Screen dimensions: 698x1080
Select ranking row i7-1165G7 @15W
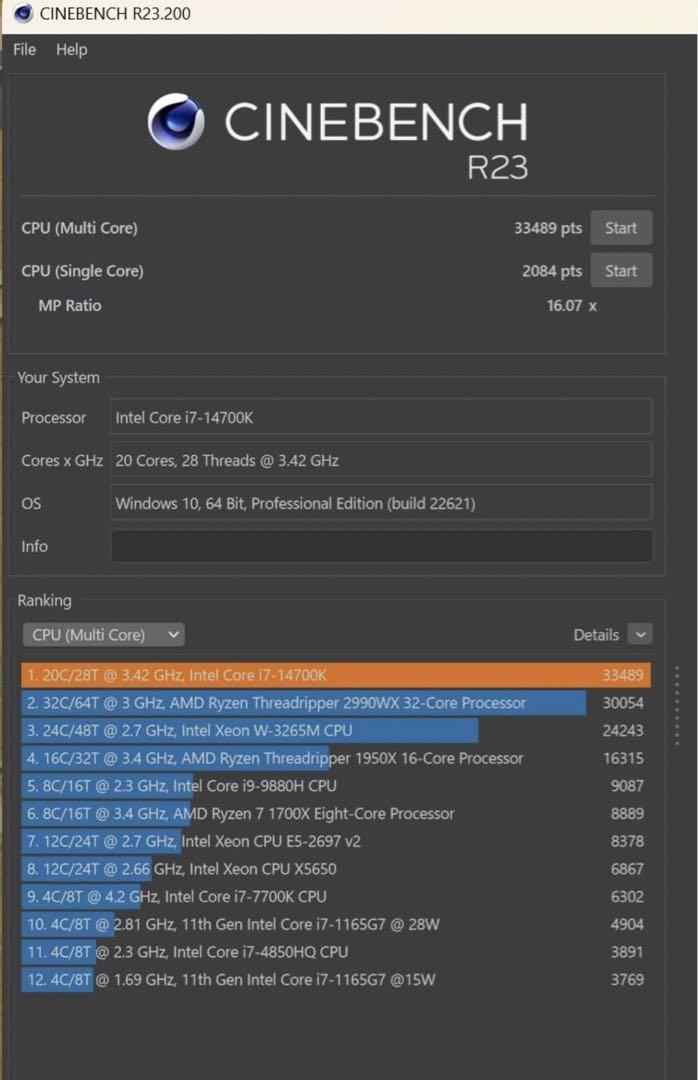336,979
